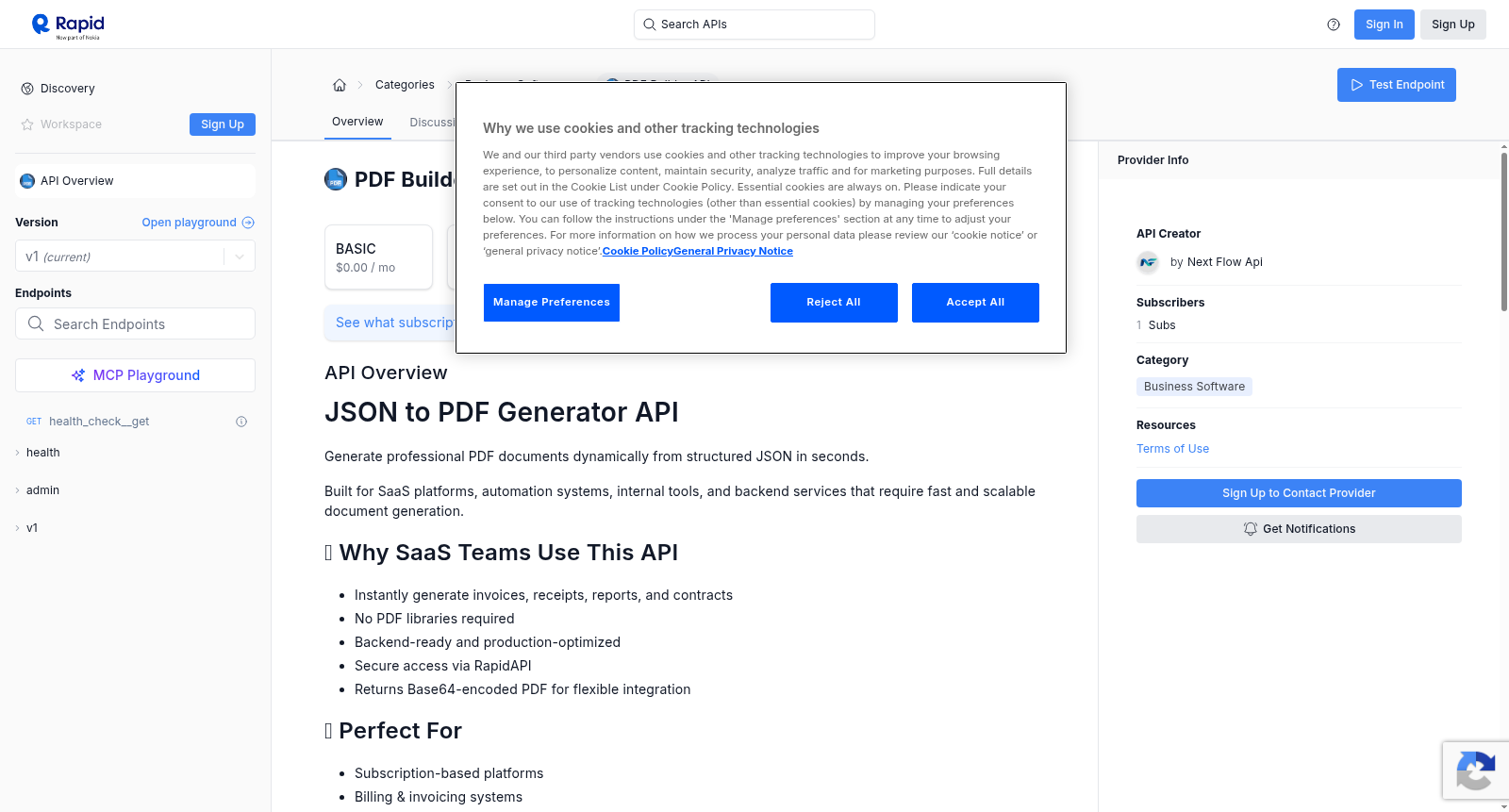Click Accept All cookies
This screenshot has height=812, width=1509.
click(x=975, y=303)
